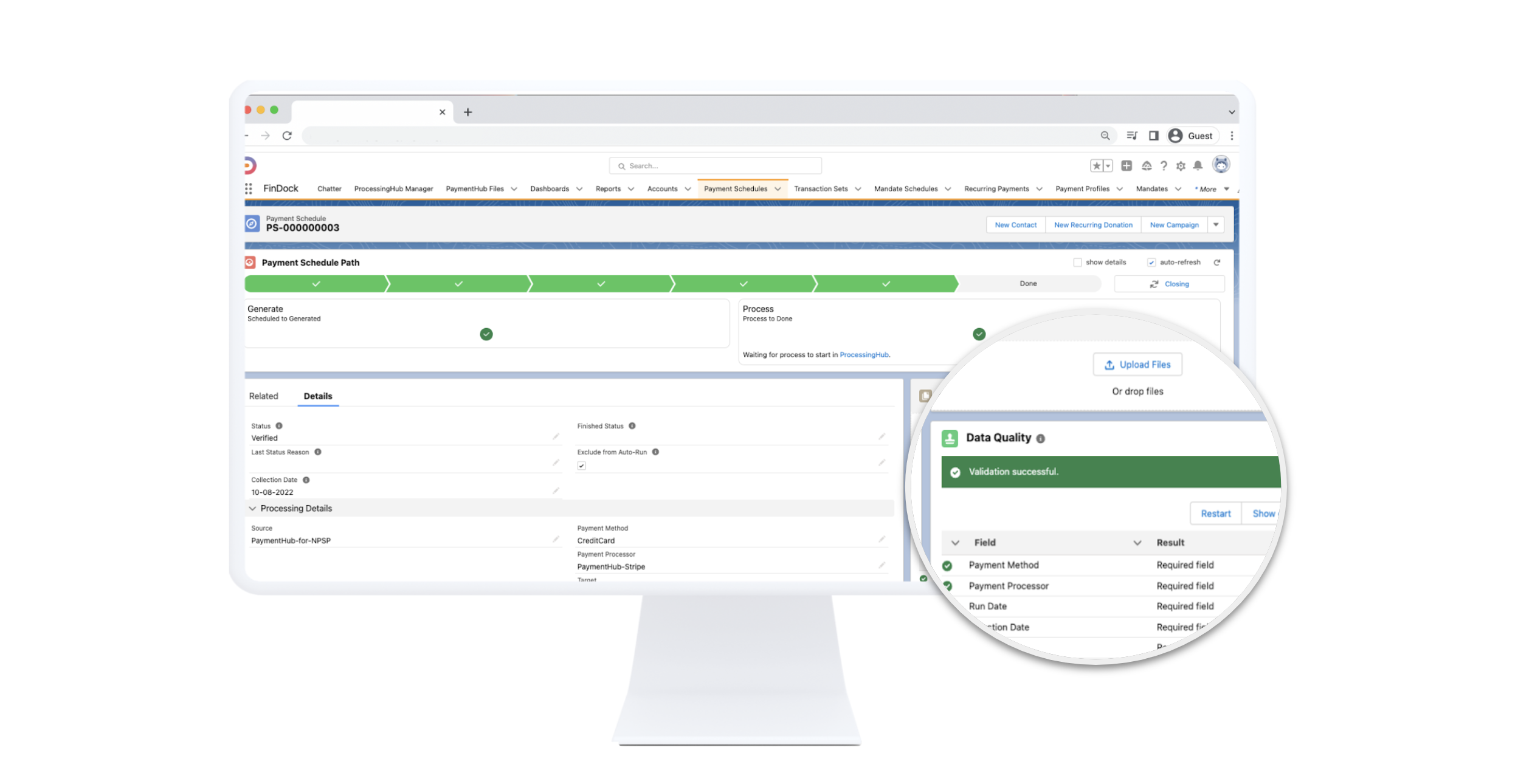1532x784 pixels.
Task: Click the New Campaign button
Action: click(x=1174, y=225)
